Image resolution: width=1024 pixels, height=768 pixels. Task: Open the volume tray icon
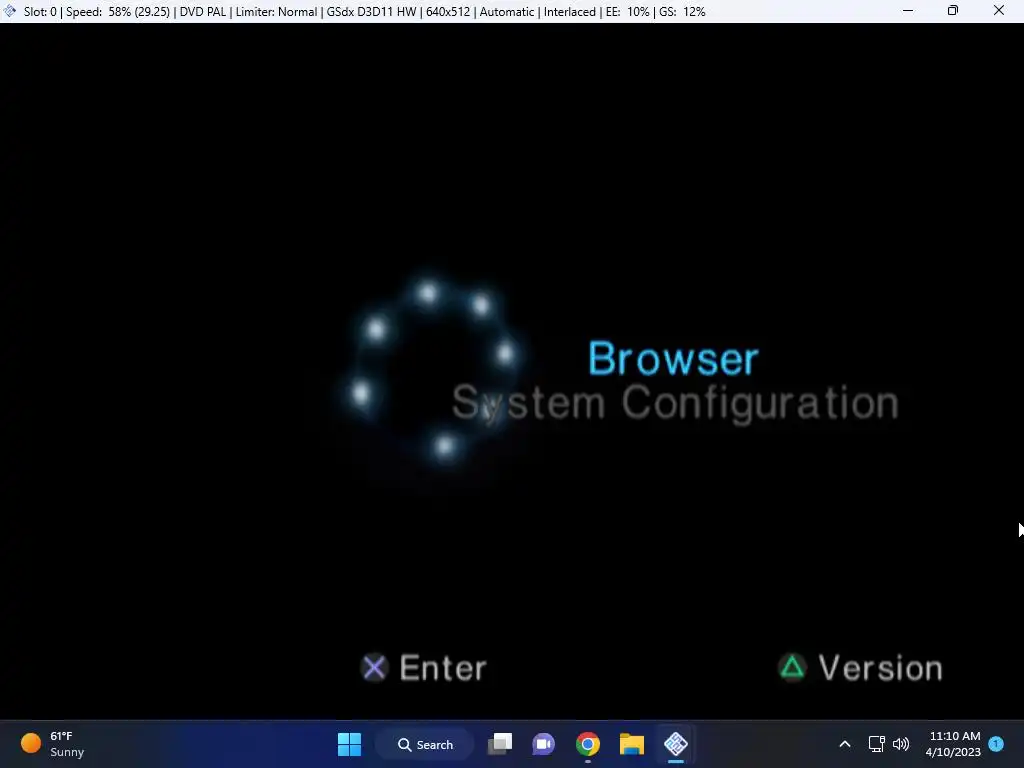coord(901,744)
